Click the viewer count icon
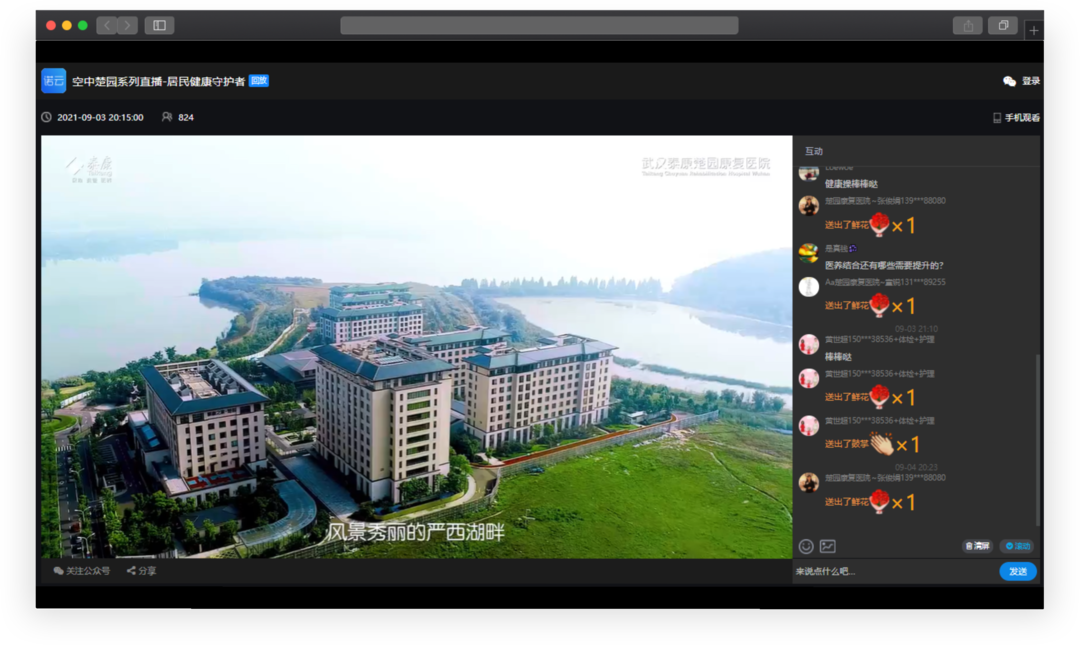This screenshot has width=1080, height=645. click(167, 117)
